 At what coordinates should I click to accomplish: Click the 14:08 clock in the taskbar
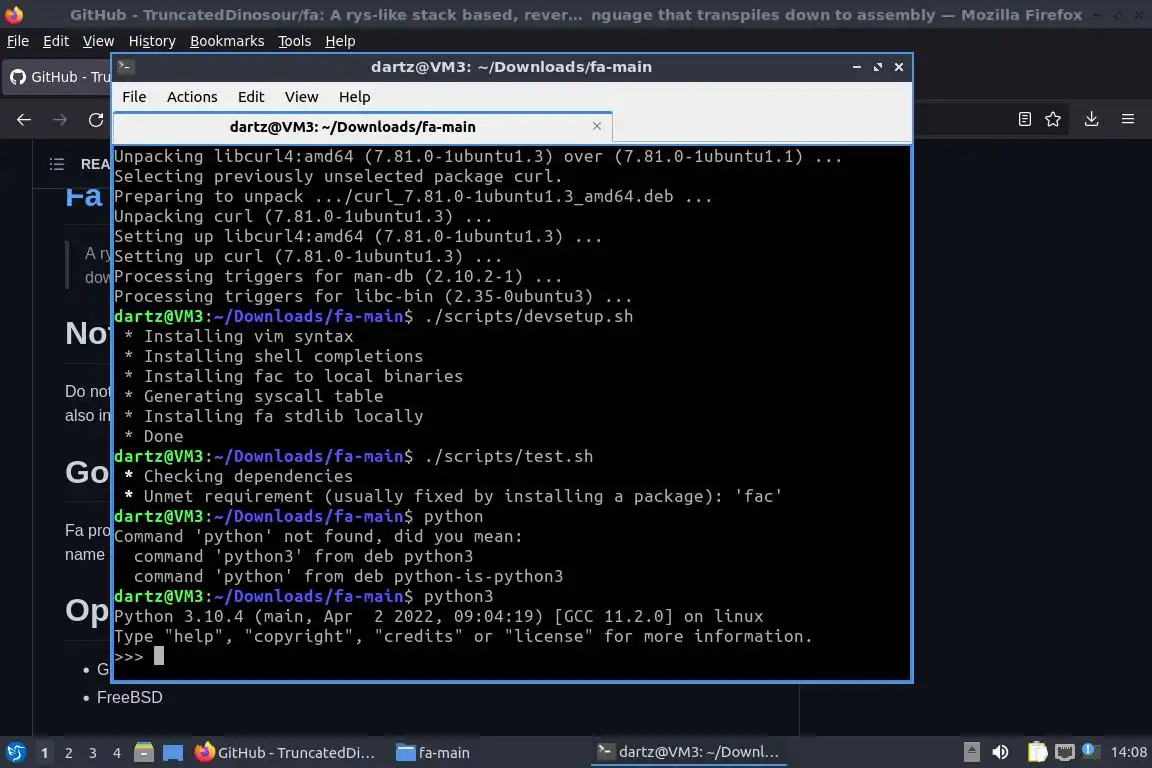point(1128,752)
